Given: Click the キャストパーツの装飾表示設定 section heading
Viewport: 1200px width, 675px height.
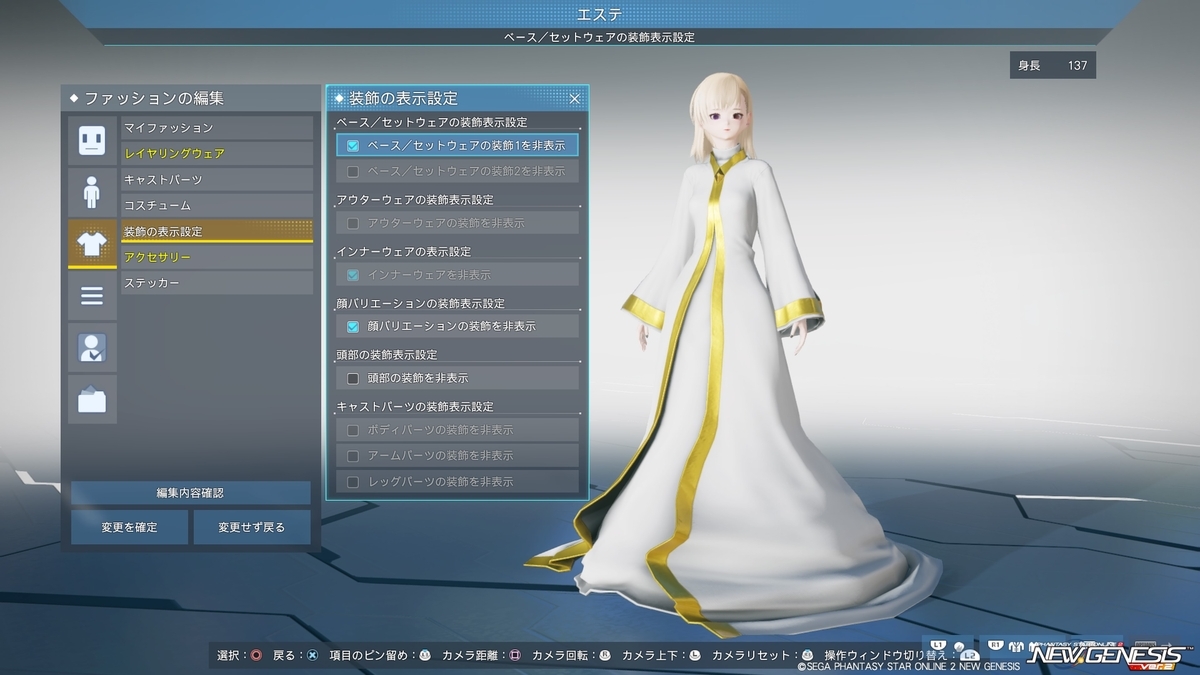Looking at the screenshot, I should point(415,407).
